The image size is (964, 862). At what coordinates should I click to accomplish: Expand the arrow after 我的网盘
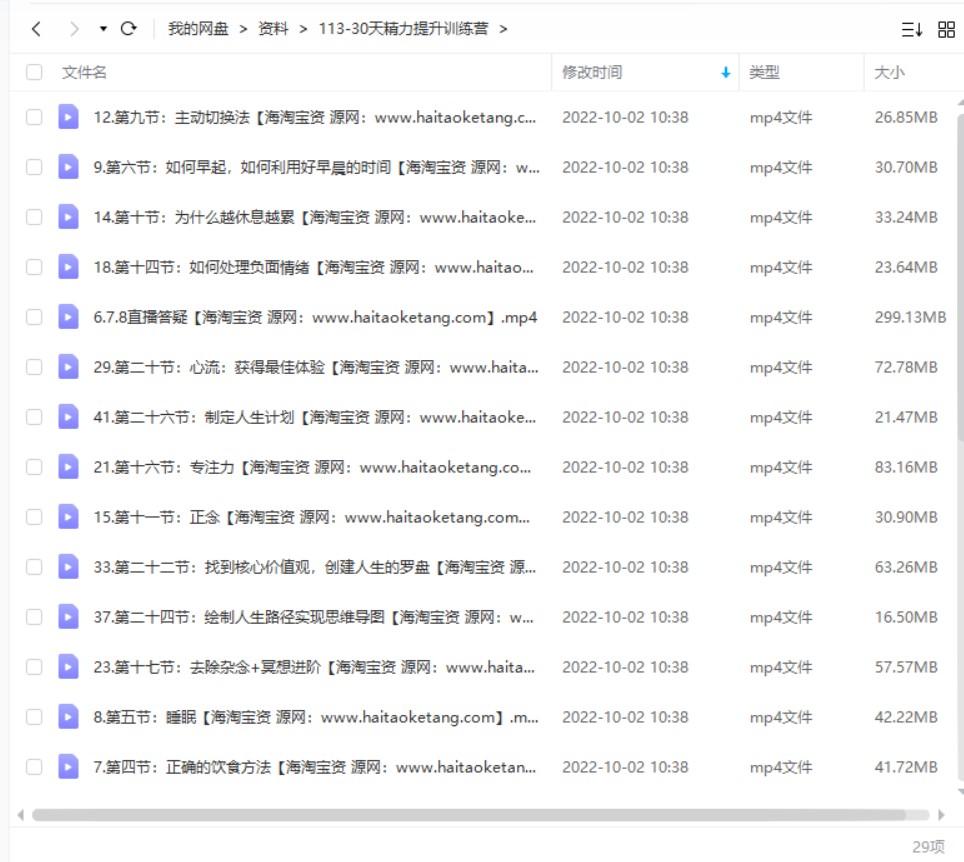(x=243, y=29)
